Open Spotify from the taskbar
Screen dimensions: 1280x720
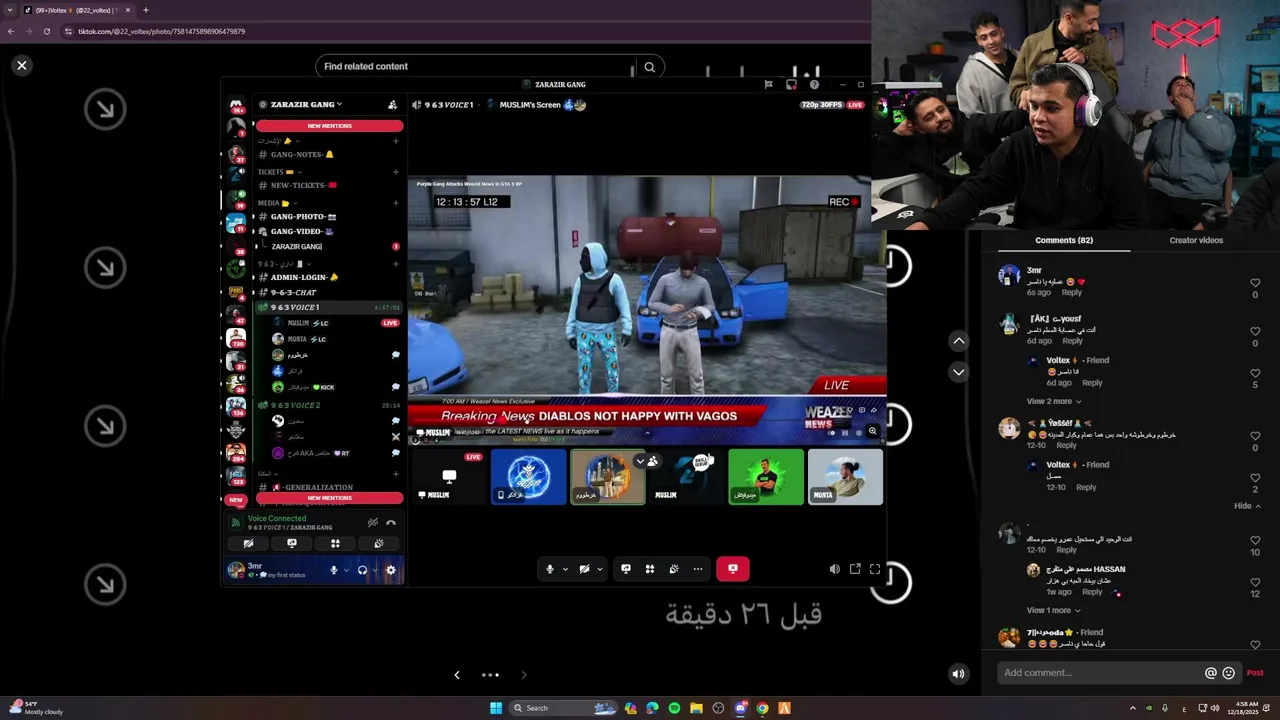click(x=674, y=708)
